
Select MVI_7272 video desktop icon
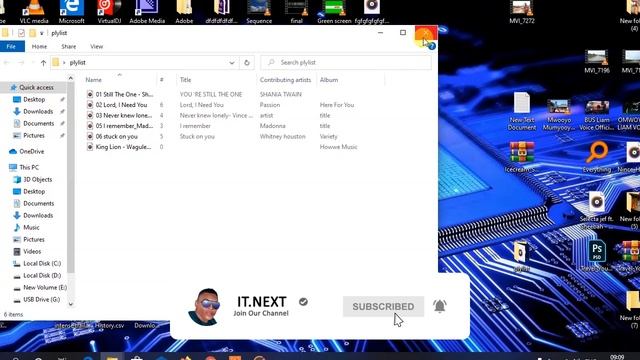coord(522,12)
